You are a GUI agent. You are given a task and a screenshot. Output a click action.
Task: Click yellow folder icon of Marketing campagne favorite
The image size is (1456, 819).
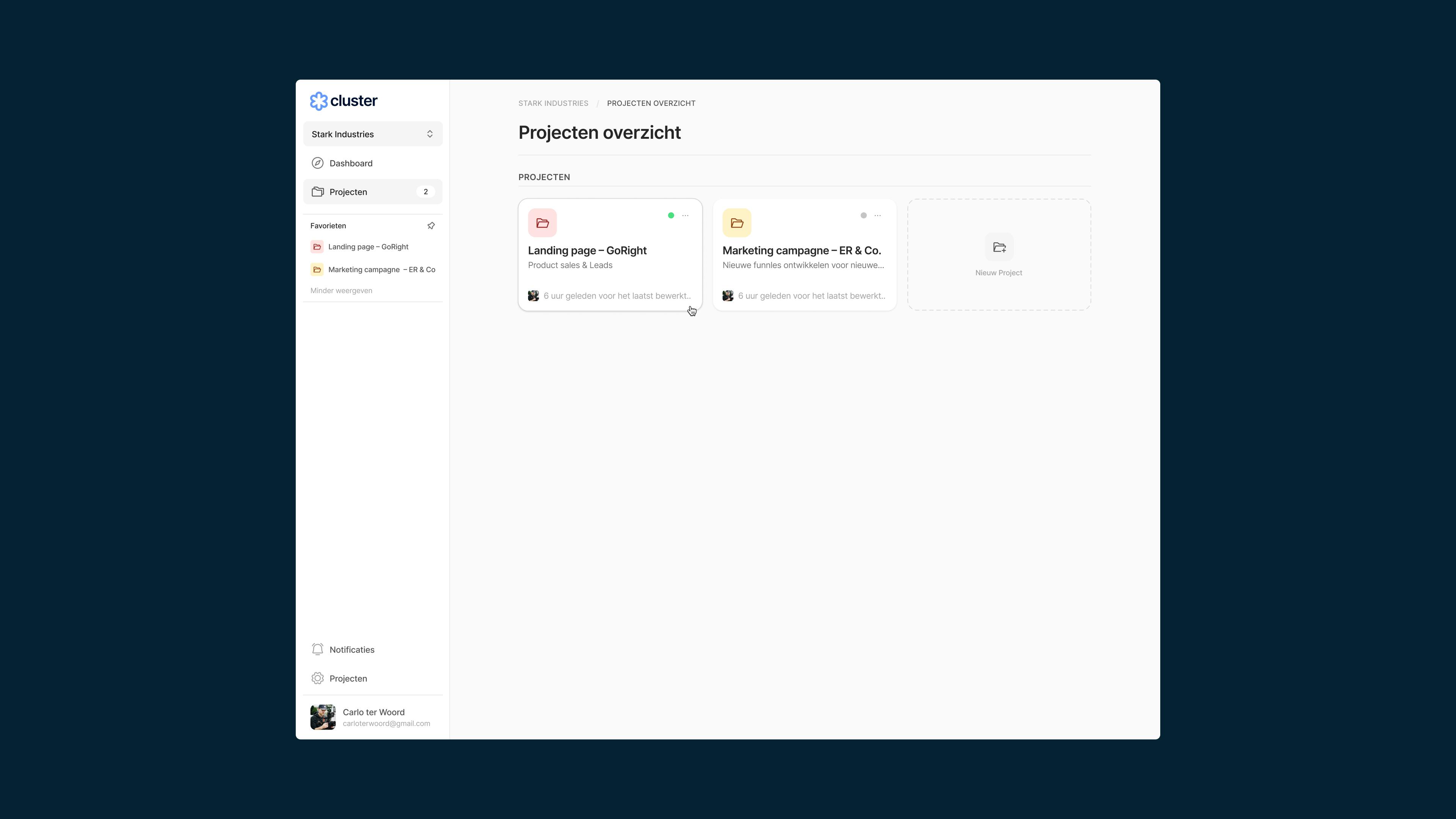[317, 270]
